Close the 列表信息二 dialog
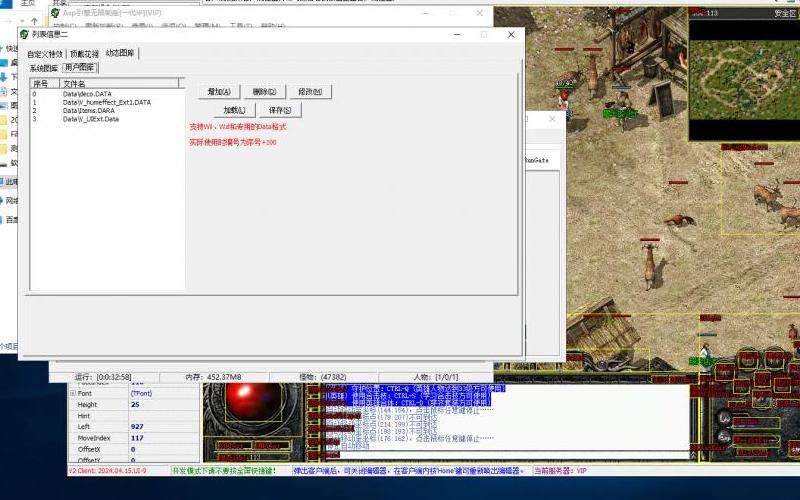The image size is (800, 500). click(x=511, y=34)
